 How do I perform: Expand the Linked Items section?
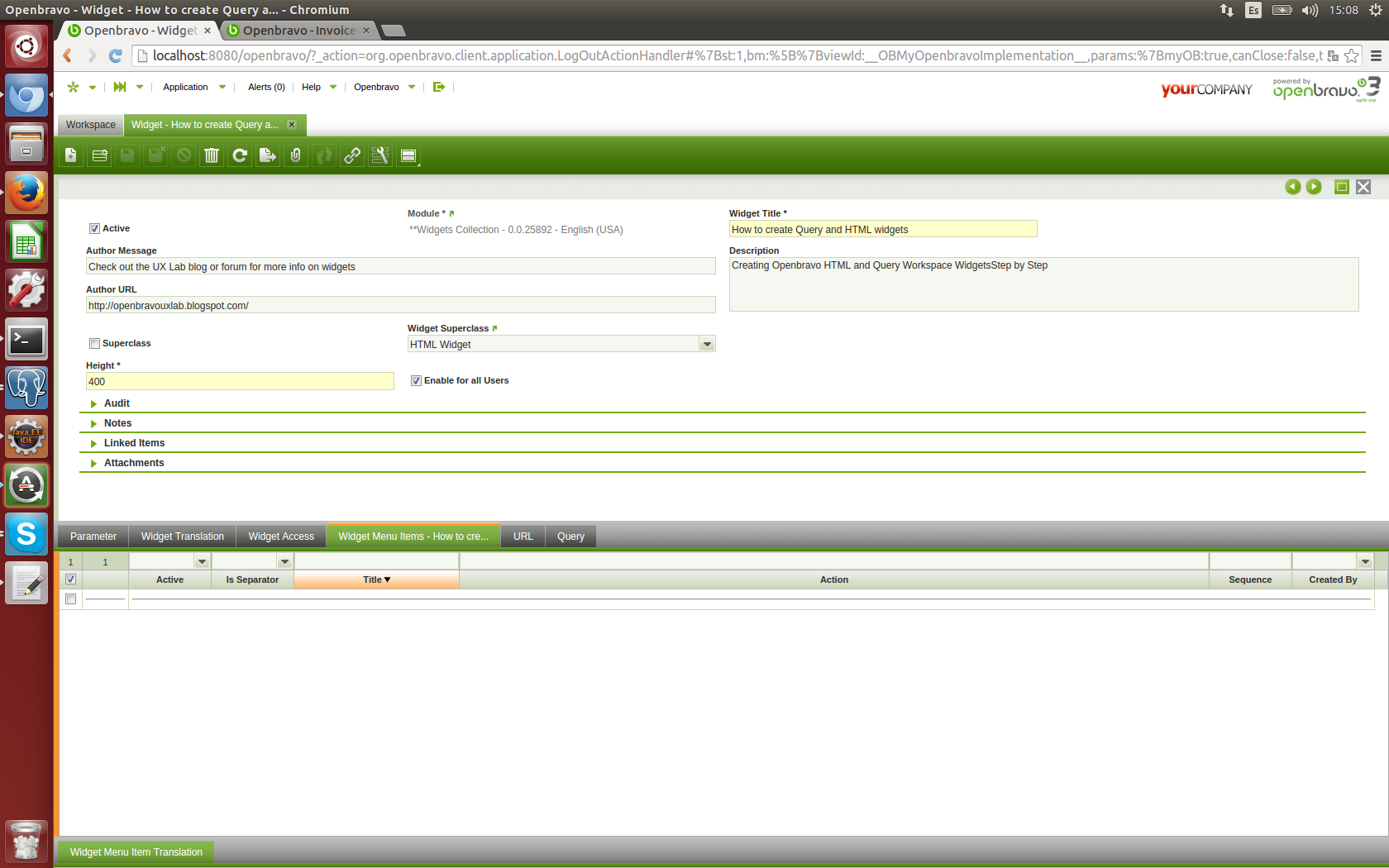[134, 443]
